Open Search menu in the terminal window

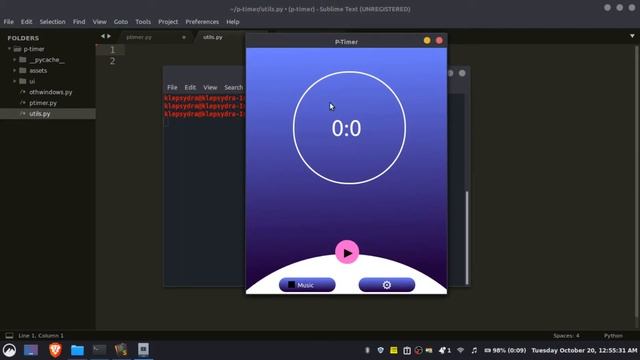pos(233,87)
